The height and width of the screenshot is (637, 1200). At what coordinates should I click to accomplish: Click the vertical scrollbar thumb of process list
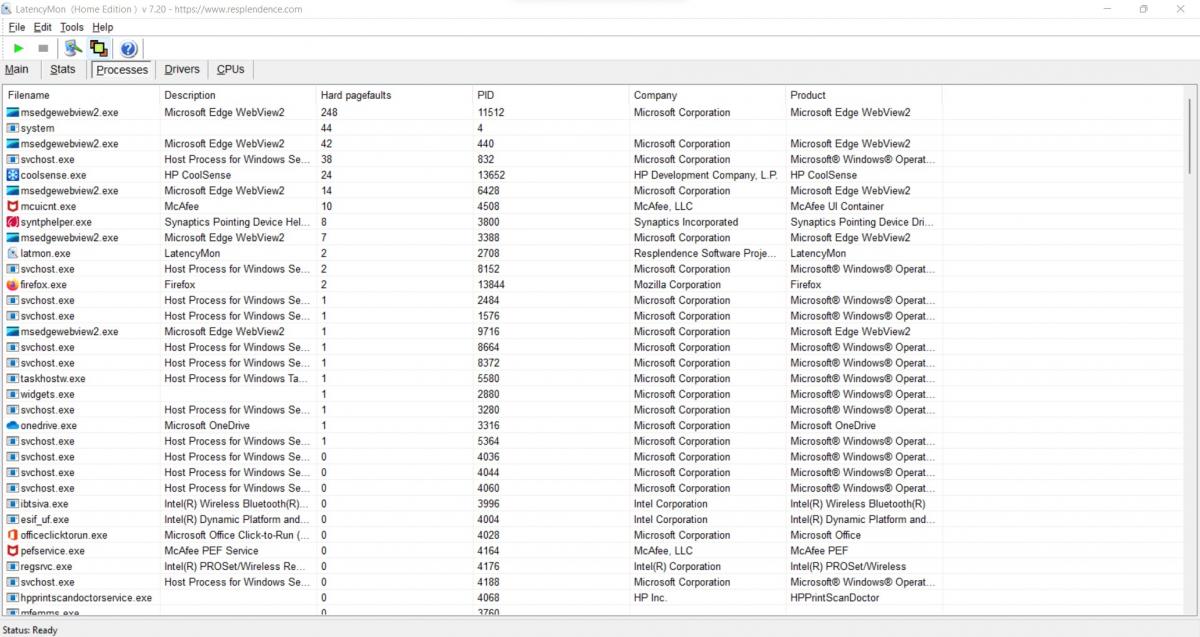1189,135
